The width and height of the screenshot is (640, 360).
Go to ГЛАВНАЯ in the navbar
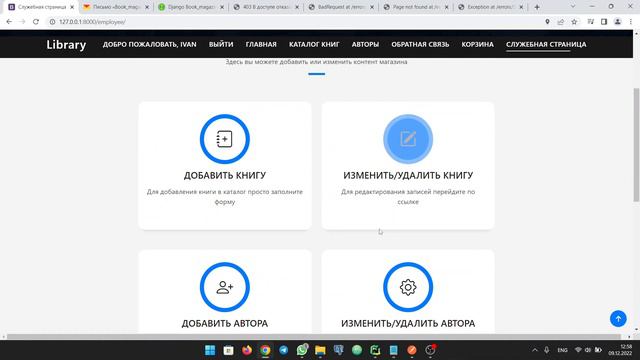click(261, 44)
